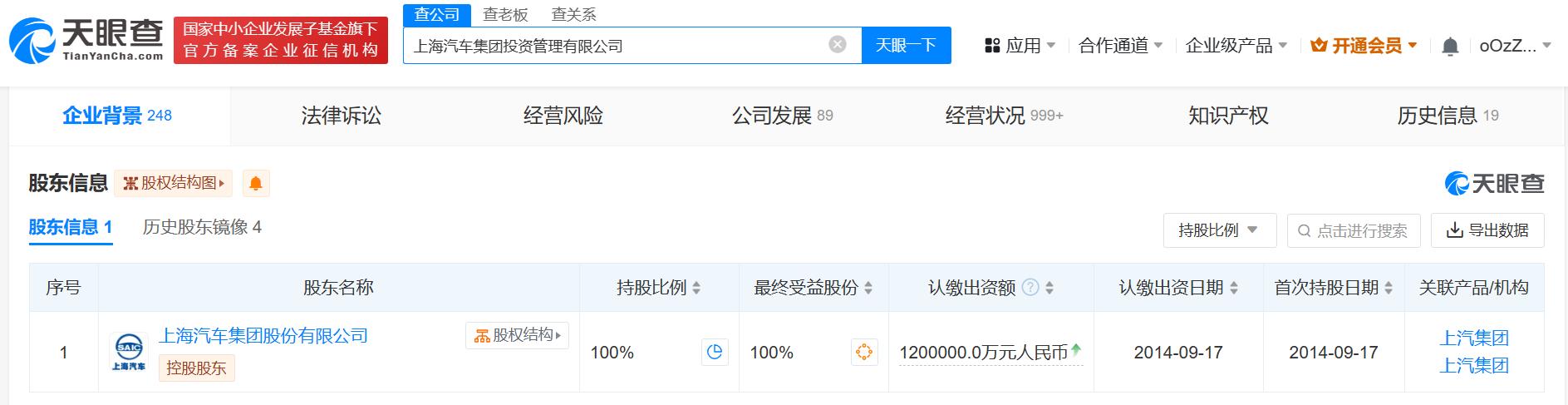The width and height of the screenshot is (1568, 405).
Task: Click the final beneficiary shares icon
Action: click(864, 352)
